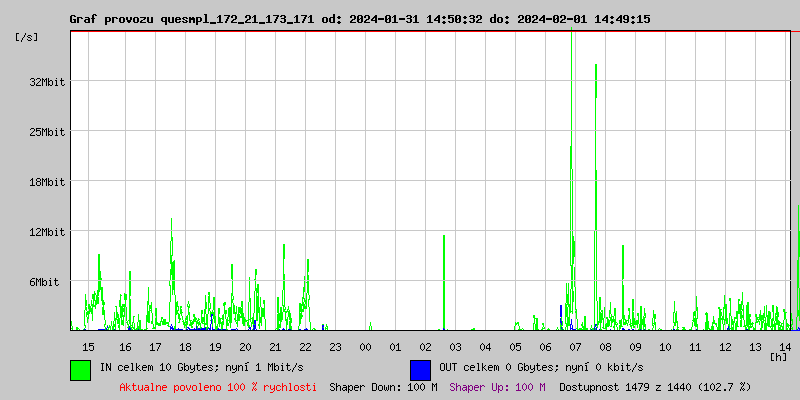Select the 6Mbit y-axis label

pyautogui.click(x=44, y=282)
